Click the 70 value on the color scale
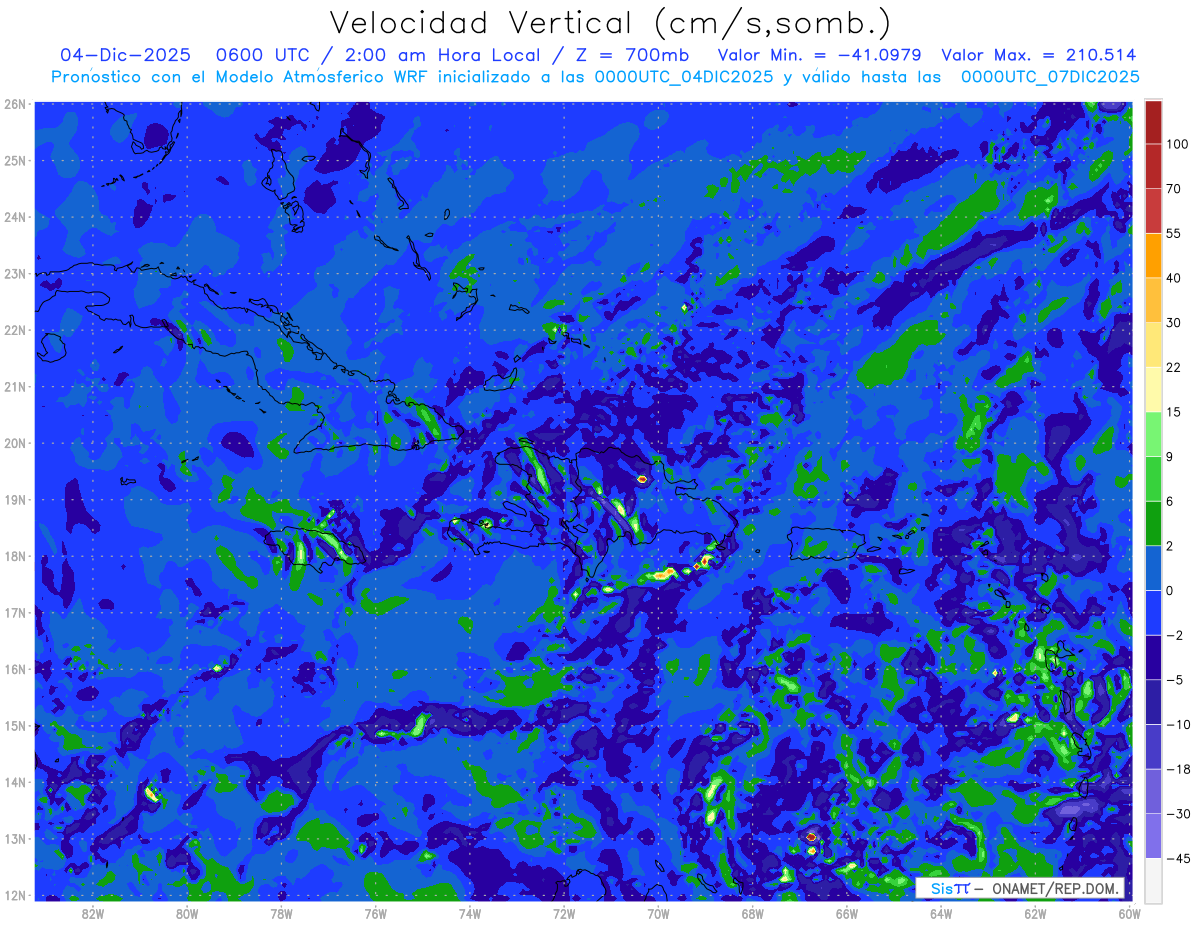 (1174, 189)
